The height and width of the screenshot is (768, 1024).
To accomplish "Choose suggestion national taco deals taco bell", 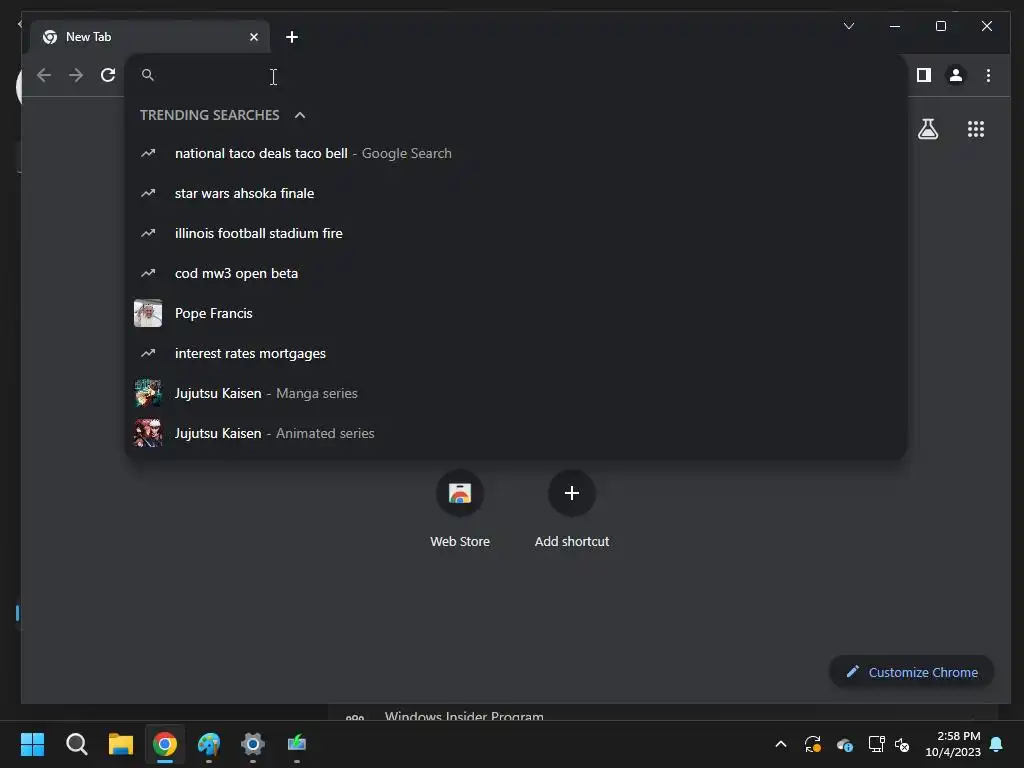I will pos(515,153).
